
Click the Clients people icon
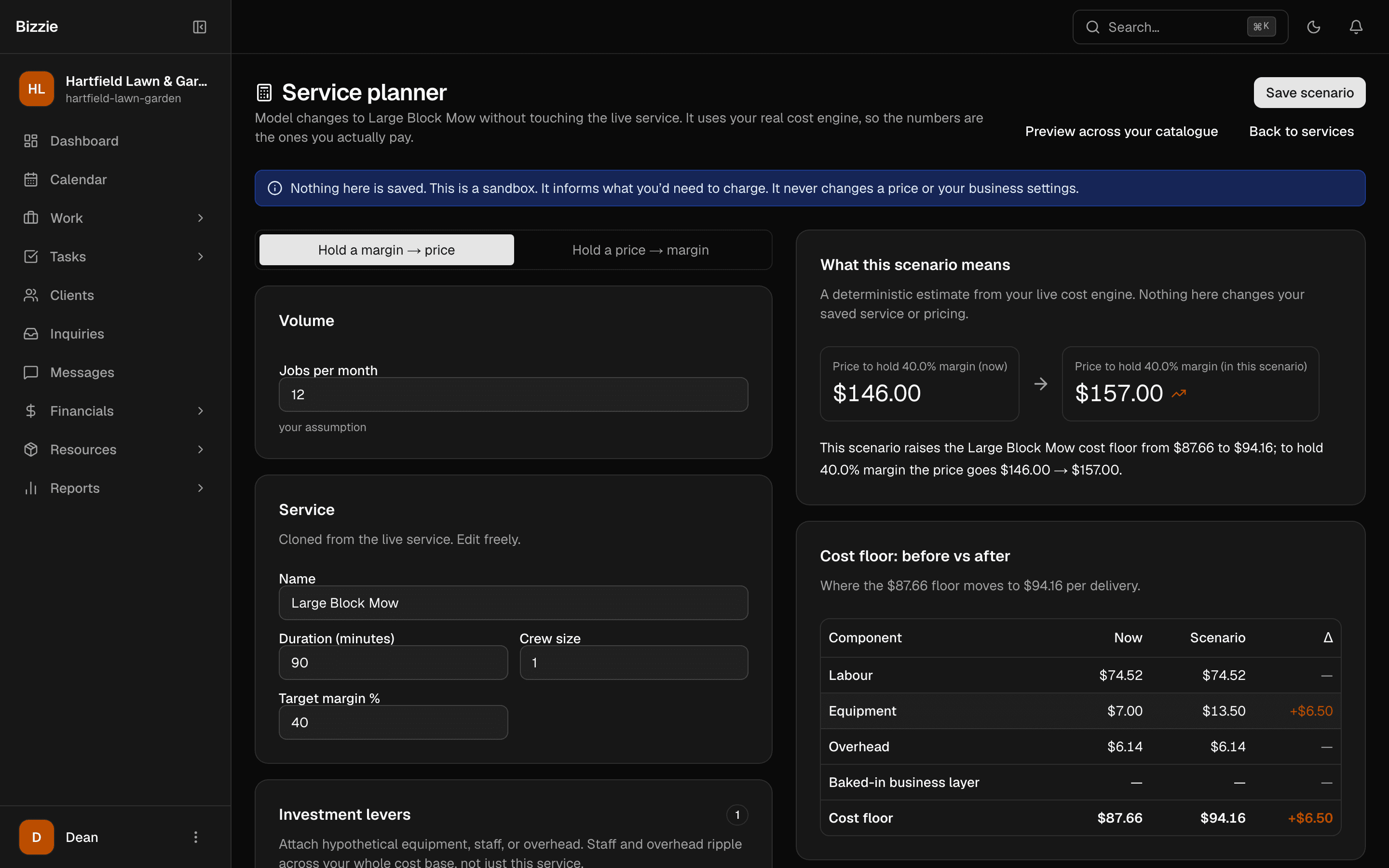[x=31, y=295]
